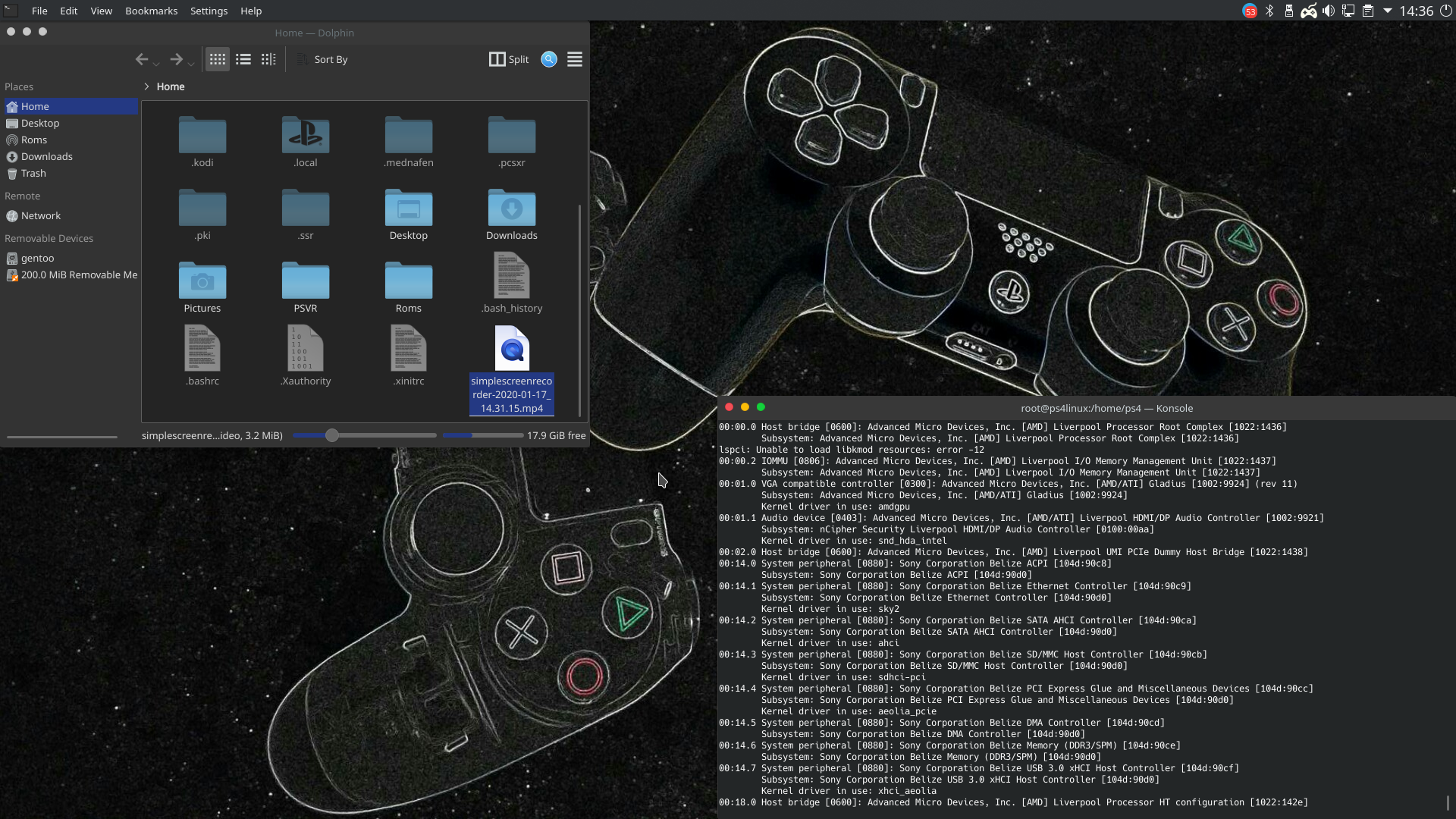Switch to Compact view mode

243,59
